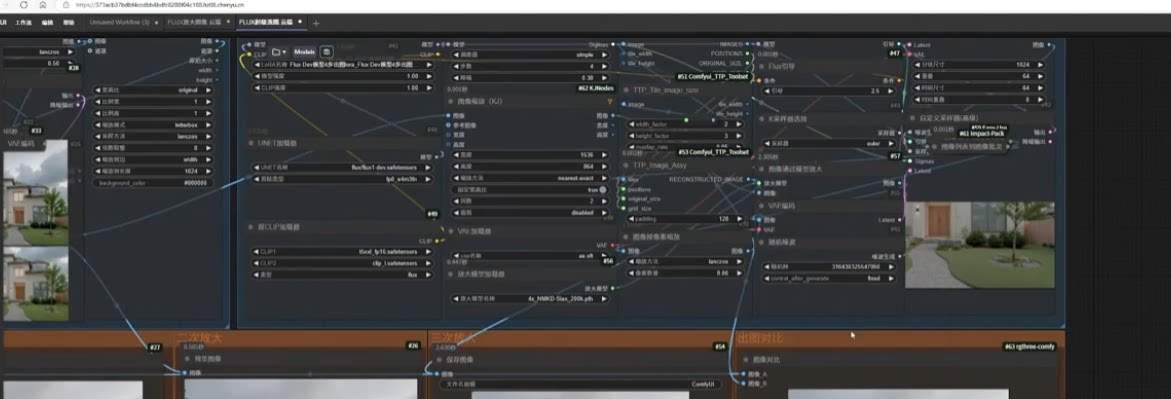
Task: Open control_after_generate fixed dropdown
Action: tap(828, 278)
